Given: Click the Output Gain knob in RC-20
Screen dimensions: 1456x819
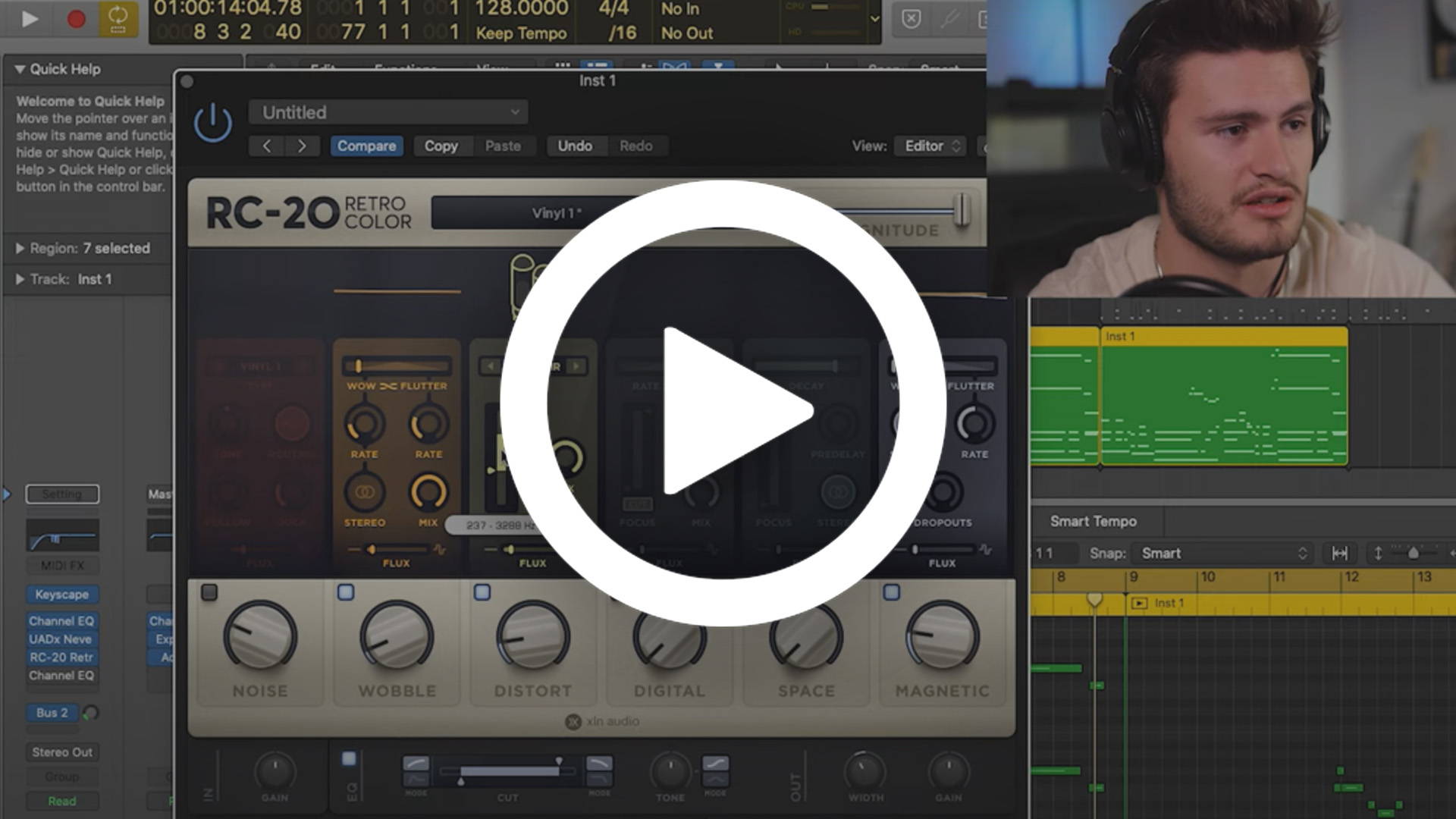Looking at the screenshot, I should [948, 771].
